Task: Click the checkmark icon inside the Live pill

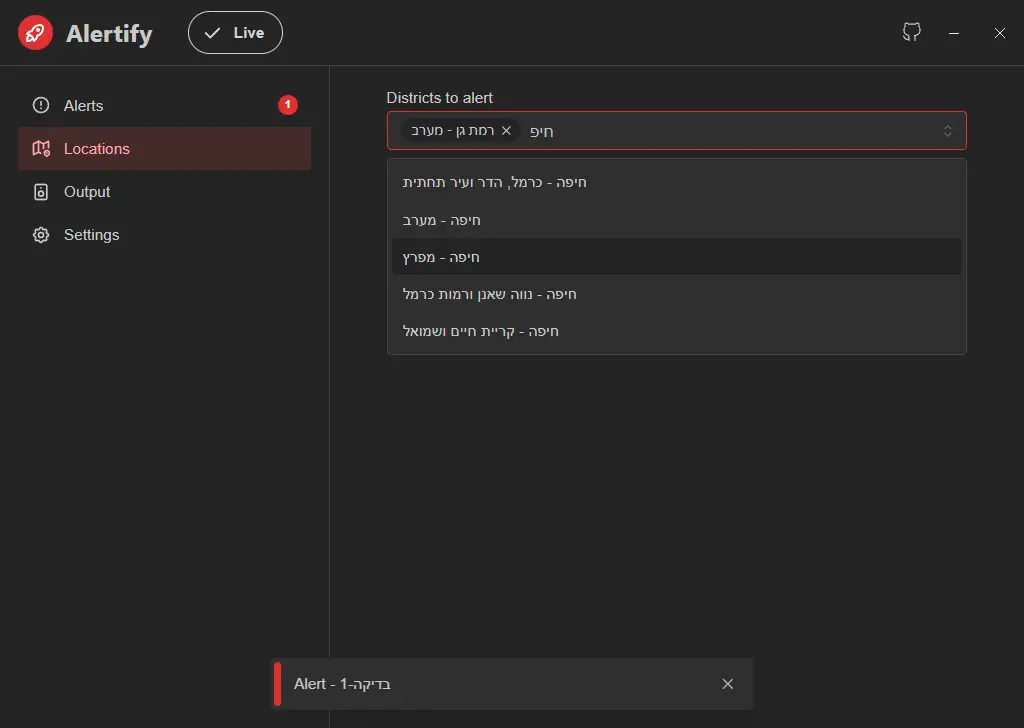Action: [x=213, y=32]
